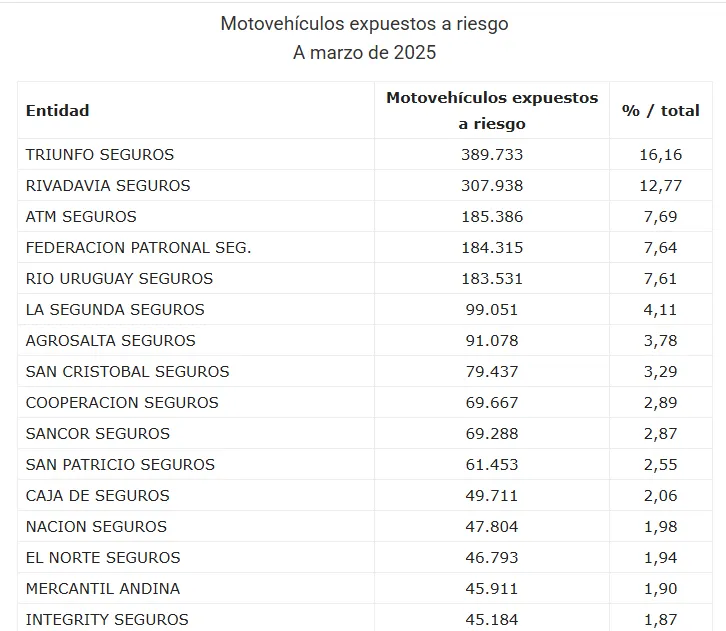Select the TRIUNFO SEGUROS row name
Image resolution: width=726 pixels, height=631 pixels.
click(x=100, y=155)
